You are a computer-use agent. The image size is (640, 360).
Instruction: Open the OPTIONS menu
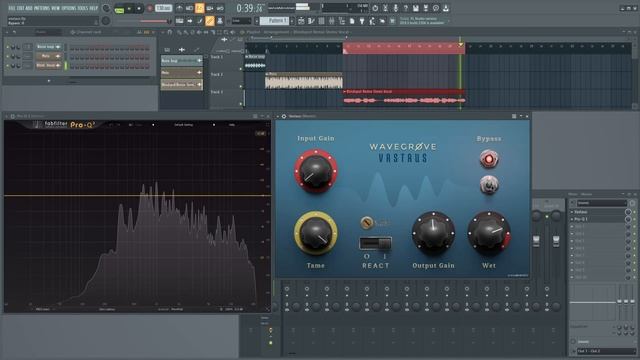69,8
